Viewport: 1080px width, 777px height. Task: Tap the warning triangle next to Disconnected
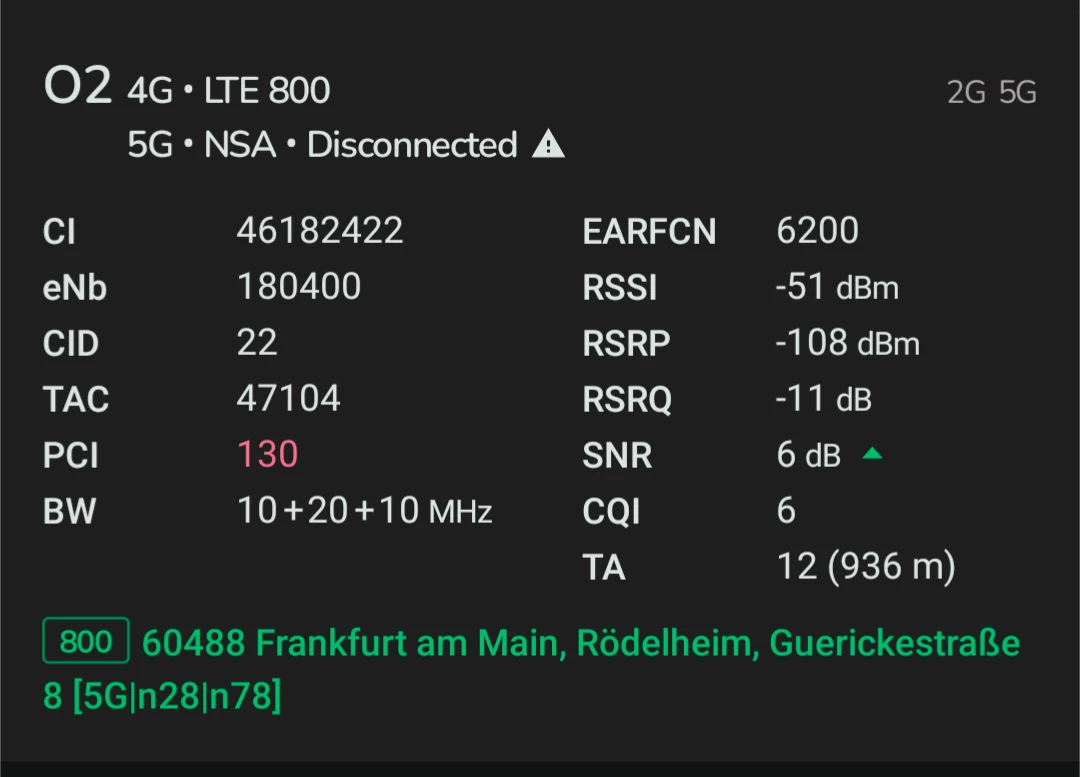(x=548, y=146)
